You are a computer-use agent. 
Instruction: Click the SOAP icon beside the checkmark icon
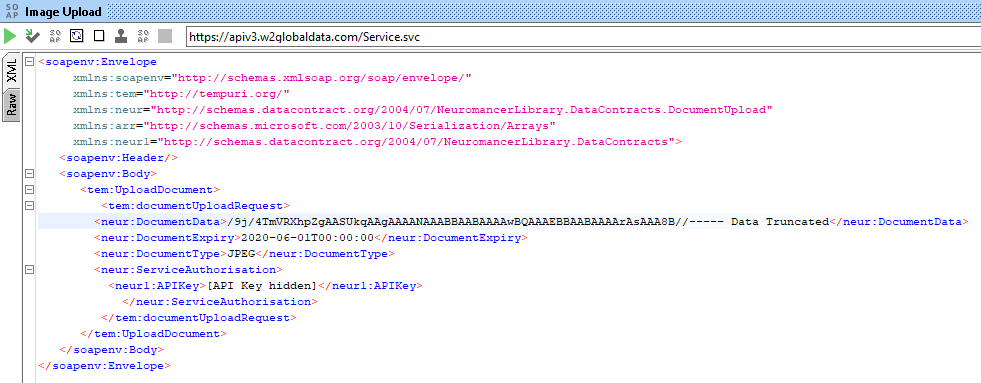(55, 36)
